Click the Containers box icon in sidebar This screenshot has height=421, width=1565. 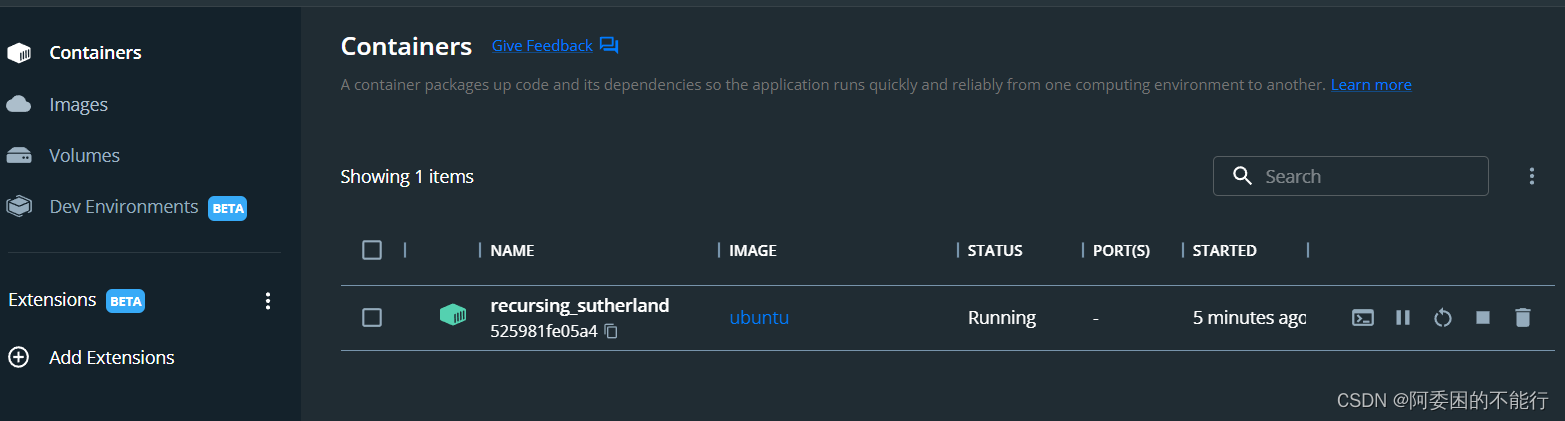tap(19, 53)
